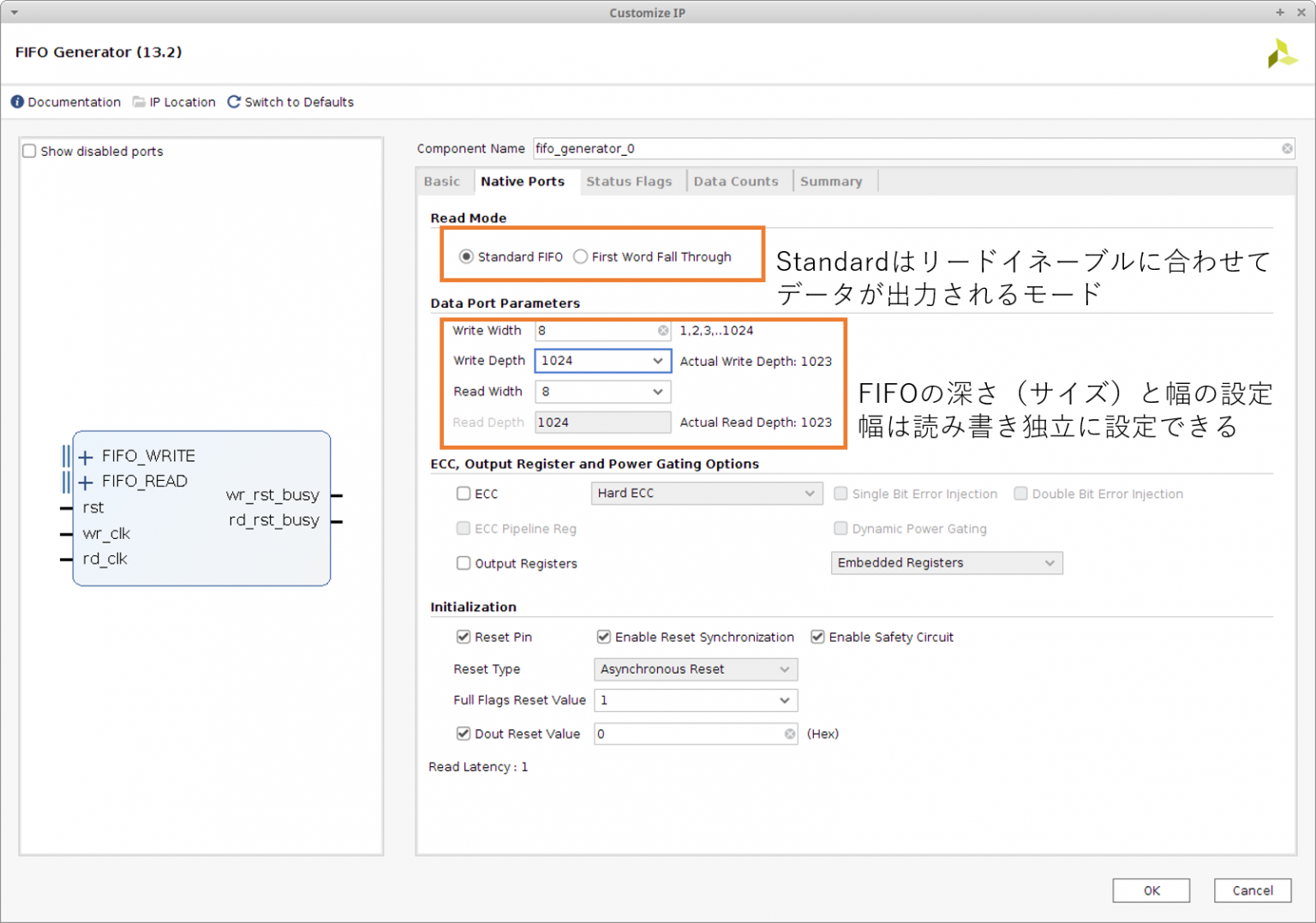Switch to the Status Flags tab
Image resolution: width=1316 pixels, height=923 pixels.
[629, 182]
